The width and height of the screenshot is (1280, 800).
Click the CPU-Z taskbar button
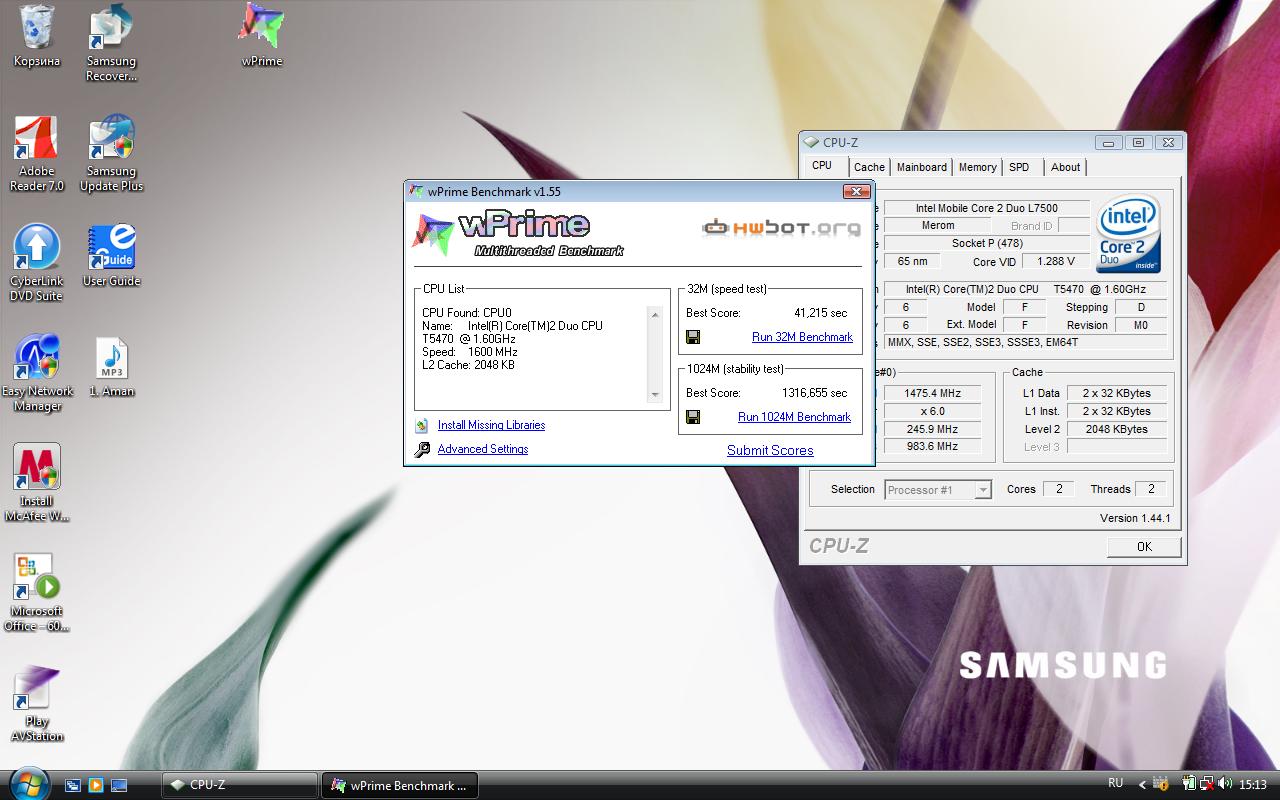[x=240, y=785]
